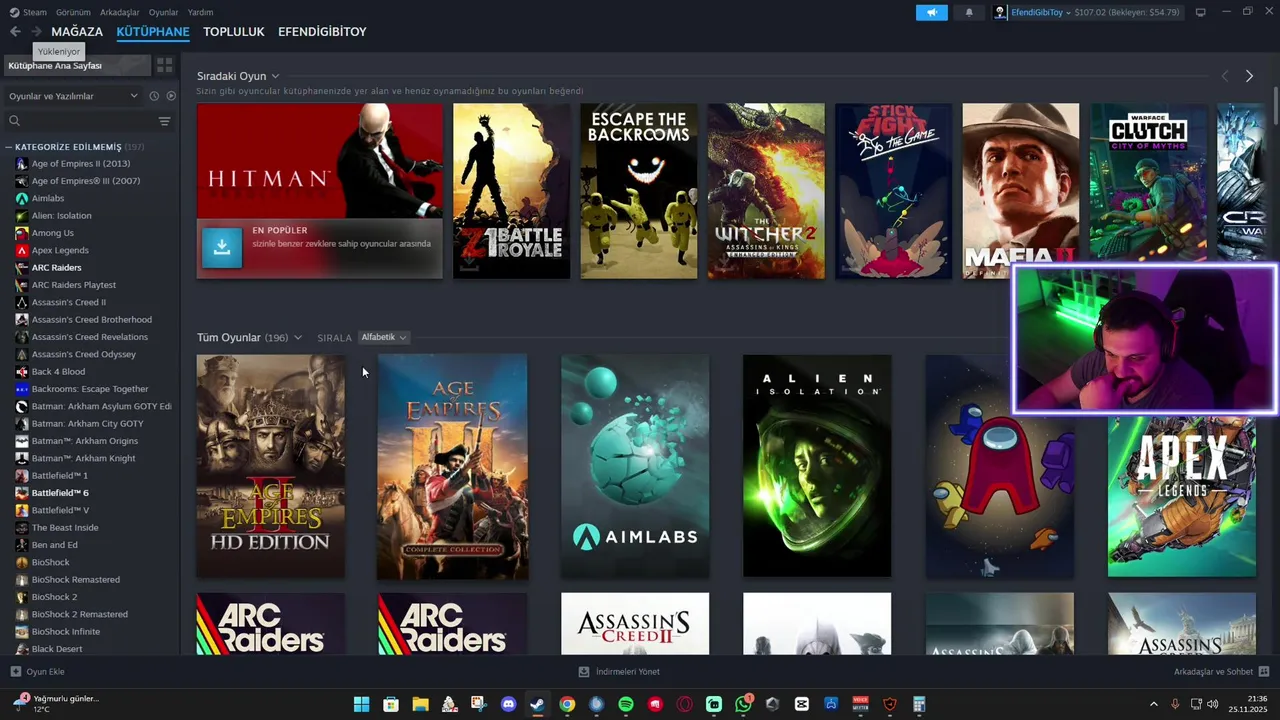Open advanced filter options in sidebar
1280x720 pixels.
164,121
